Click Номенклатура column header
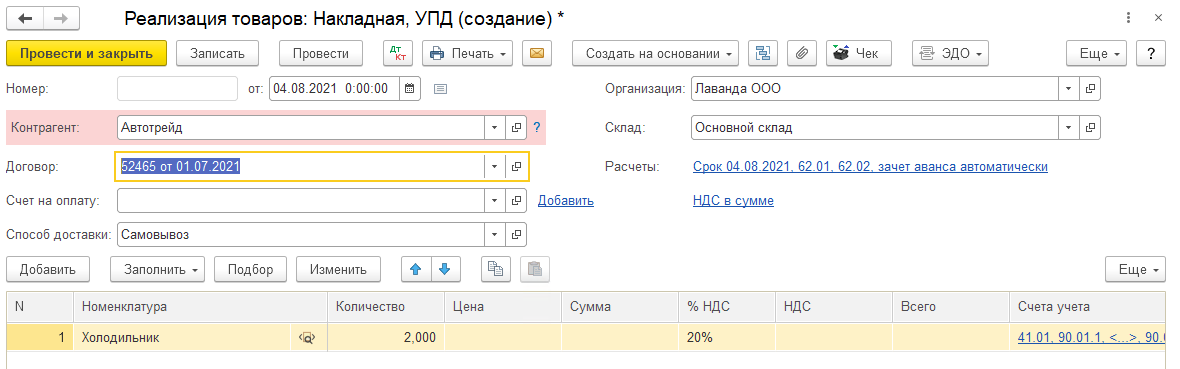This screenshot has height=369, width=1180. [200, 306]
